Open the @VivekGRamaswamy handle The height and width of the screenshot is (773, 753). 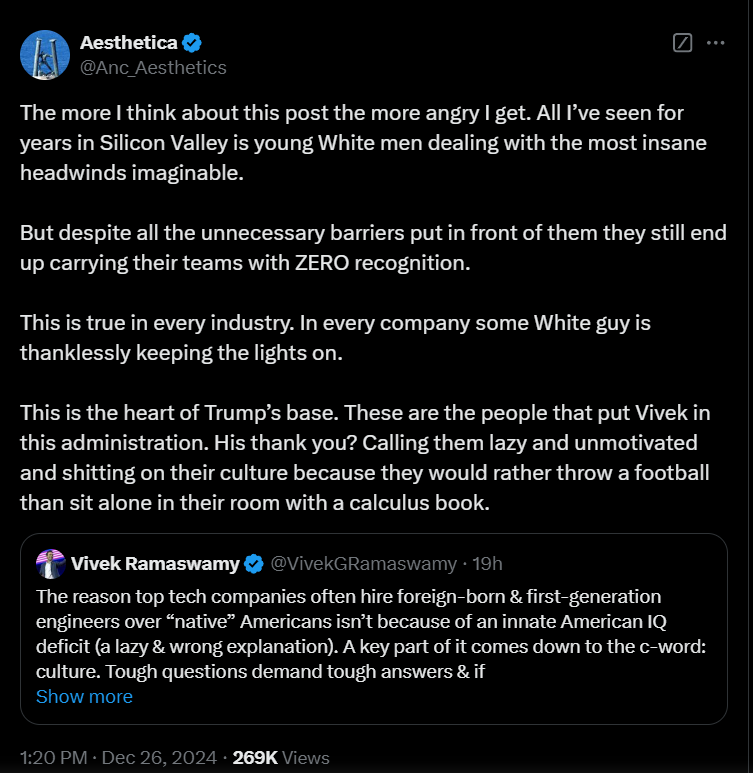pos(364,564)
